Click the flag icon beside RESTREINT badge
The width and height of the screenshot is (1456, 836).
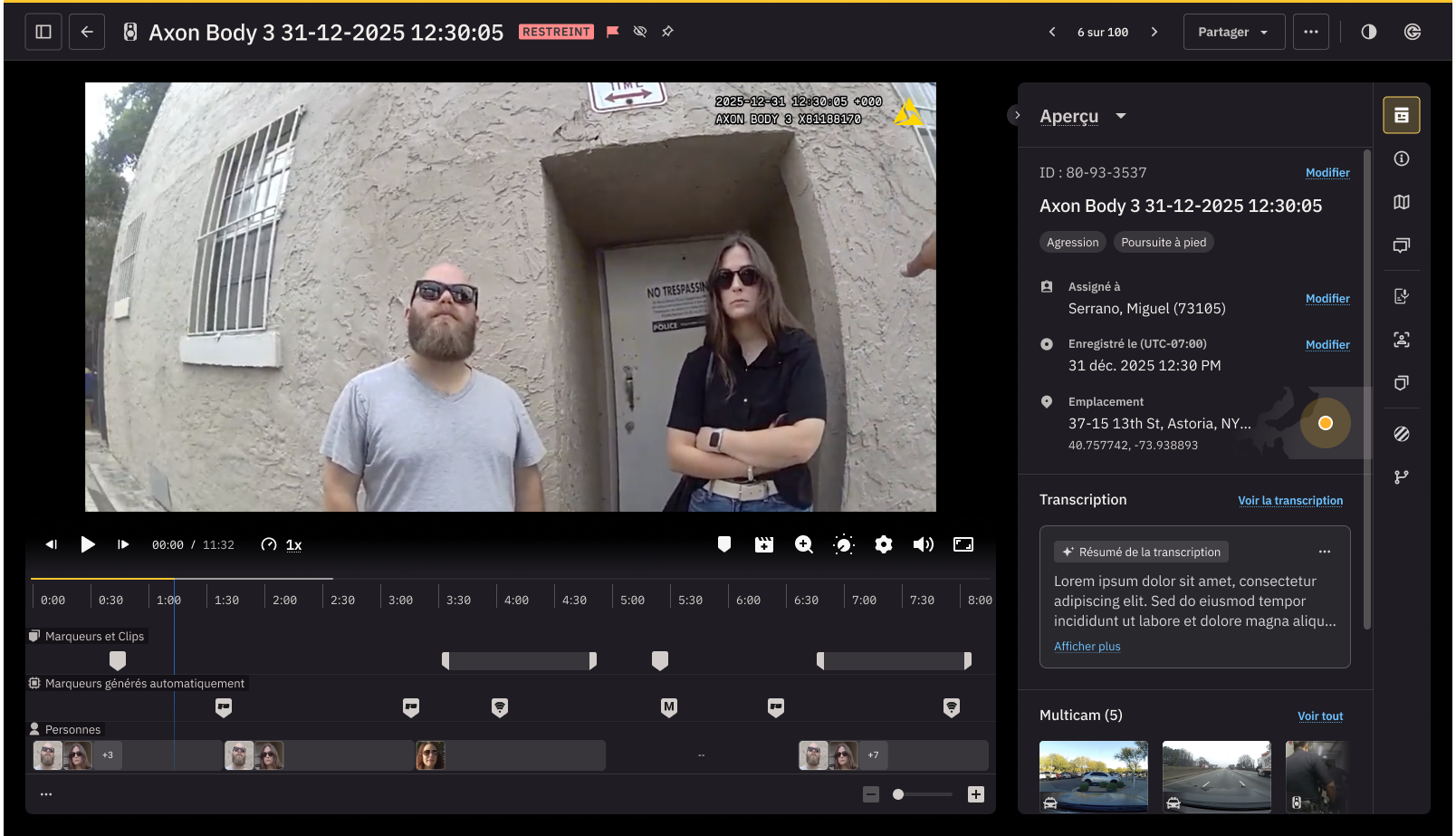pos(613,32)
